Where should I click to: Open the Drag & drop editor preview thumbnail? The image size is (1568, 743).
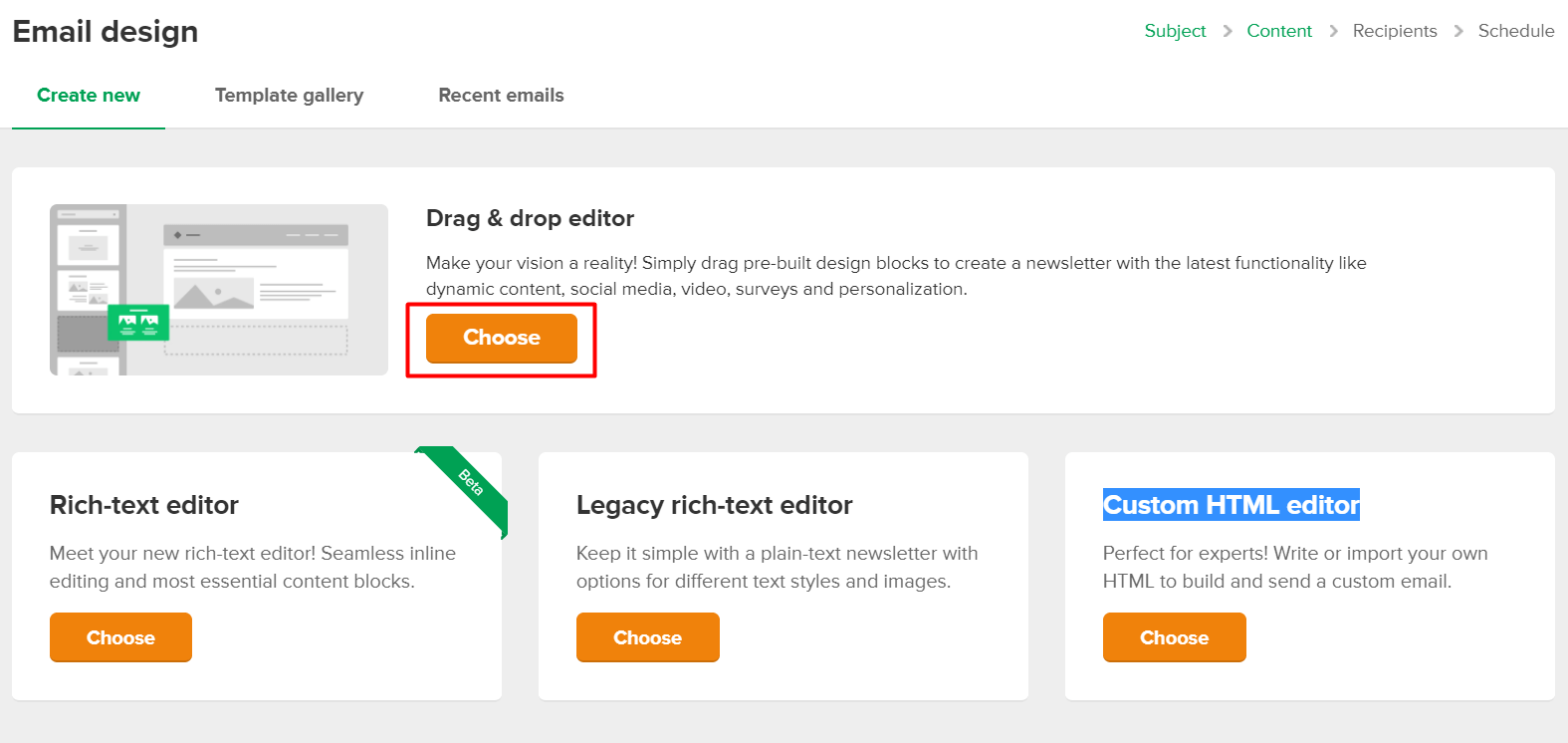click(x=219, y=289)
